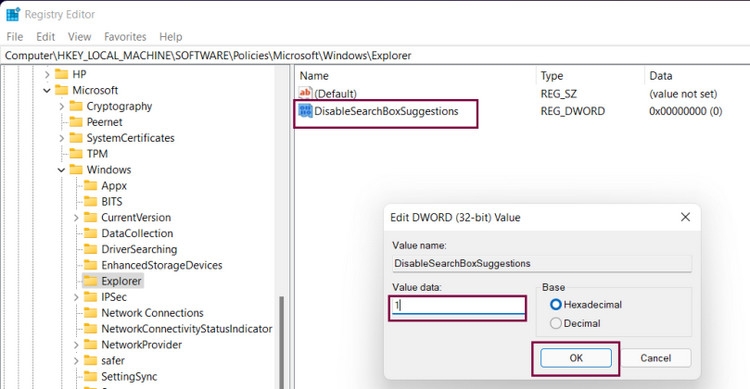This screenshot has width=750, height=389.
Task: Select the Peernet key label
Action: tap(104, 122)
